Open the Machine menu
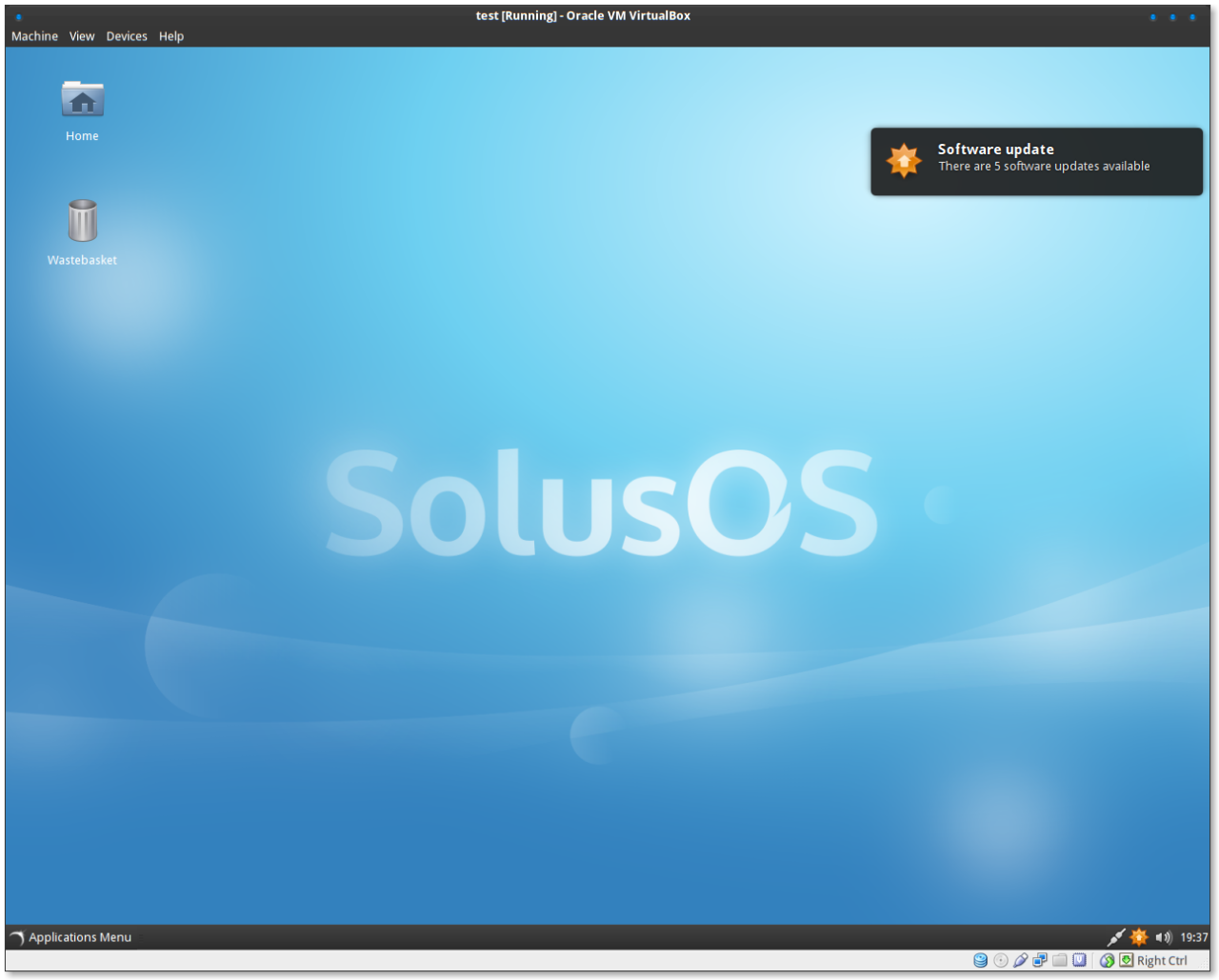The width and height of the screenshot is (1219, 980). point(34,36)
